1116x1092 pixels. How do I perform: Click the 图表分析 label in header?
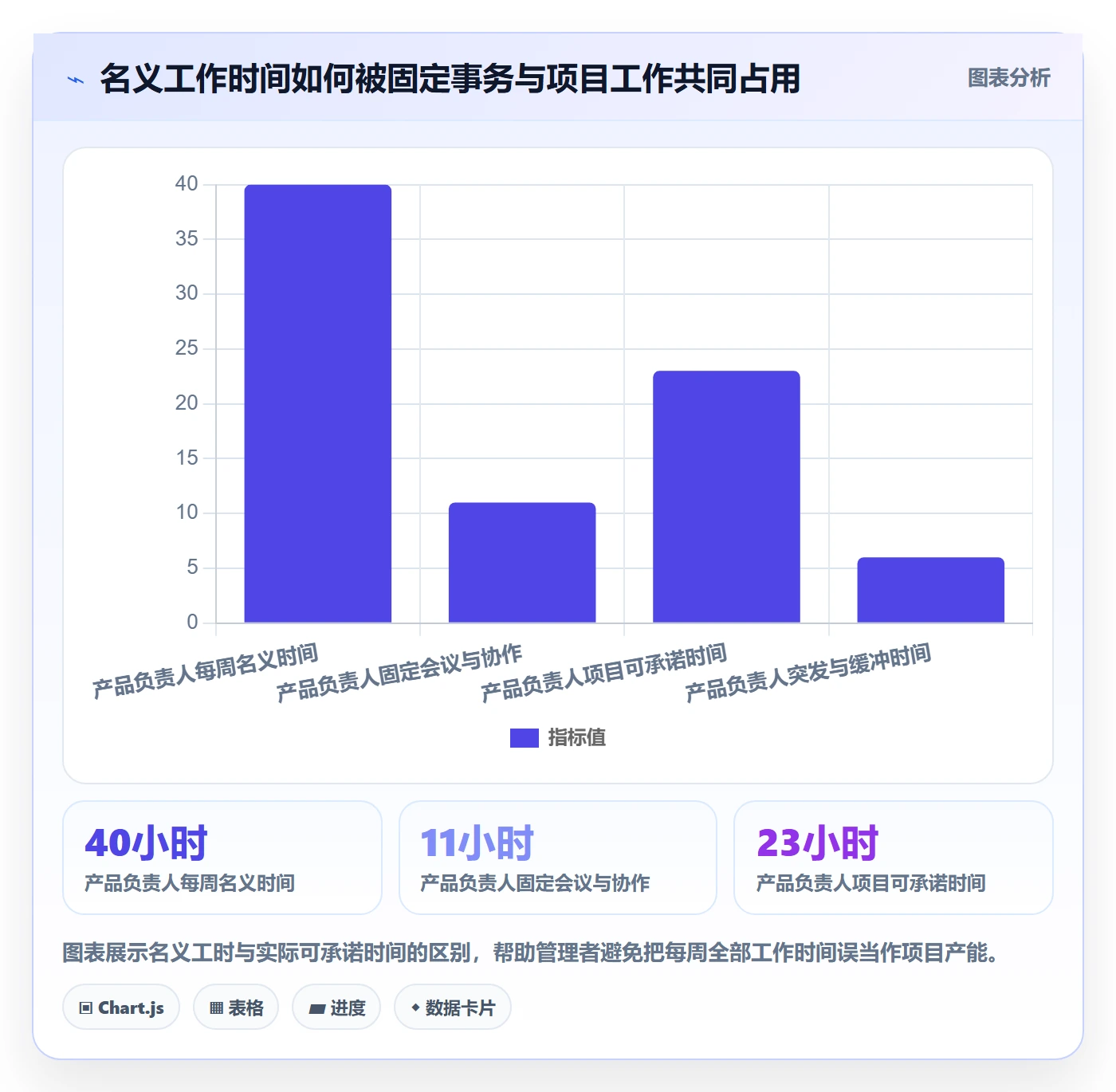point(1008,78)
